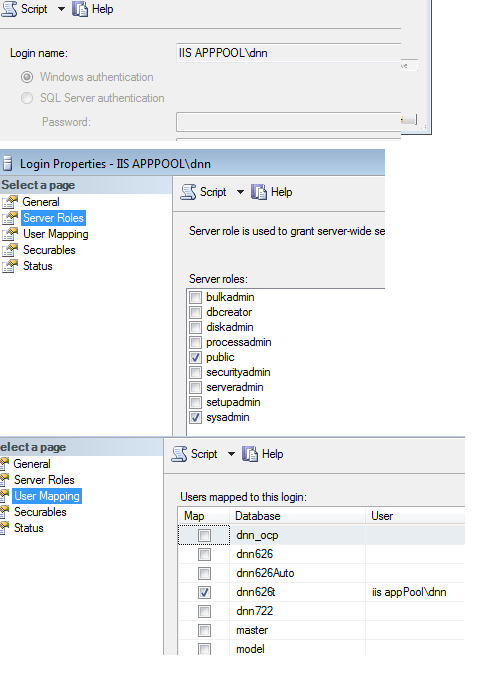
Task: Enable mapping for the master database
Action: point(204,630)
